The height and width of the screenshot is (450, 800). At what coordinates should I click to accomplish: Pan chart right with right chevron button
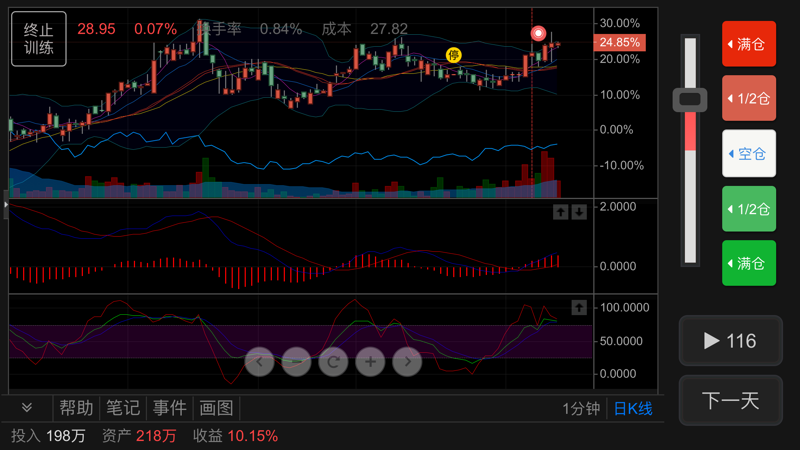coord(407,362)
